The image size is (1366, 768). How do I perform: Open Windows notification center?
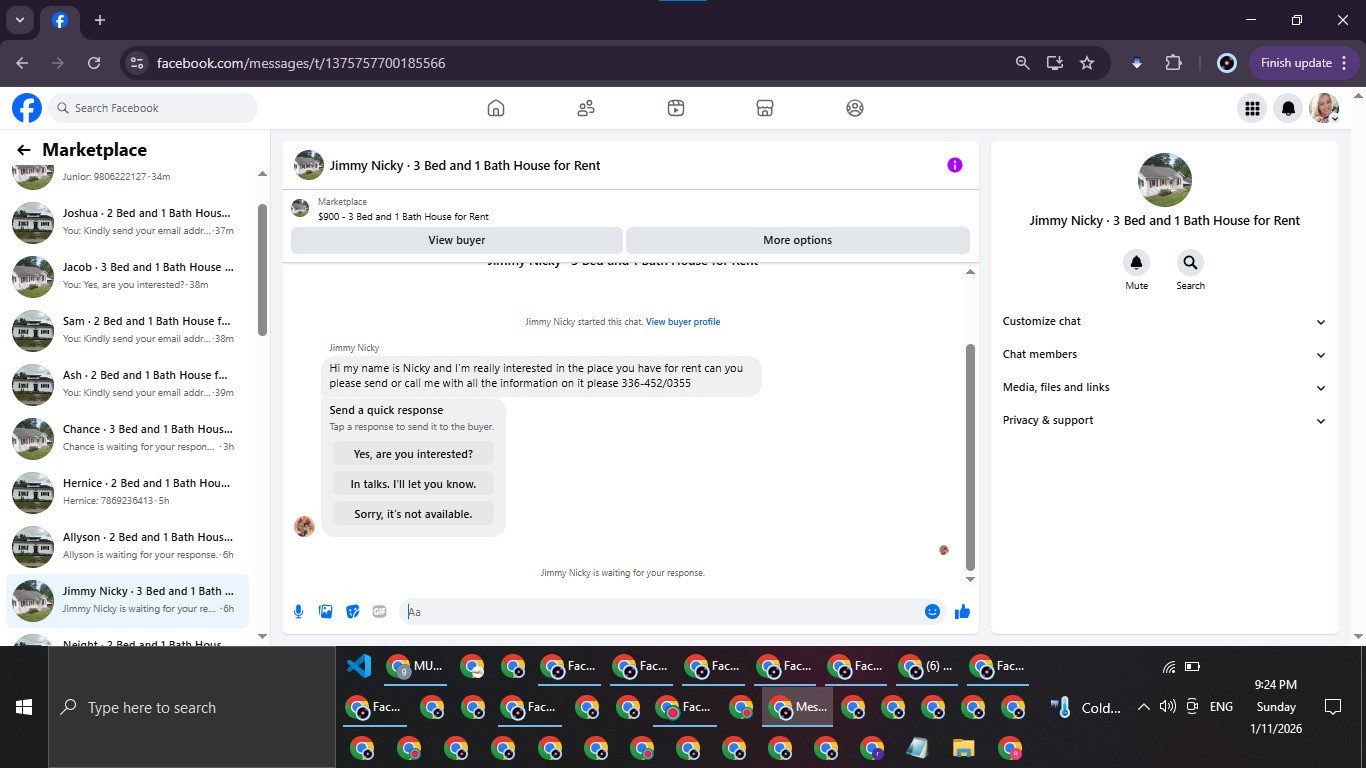pos(1332,707)
